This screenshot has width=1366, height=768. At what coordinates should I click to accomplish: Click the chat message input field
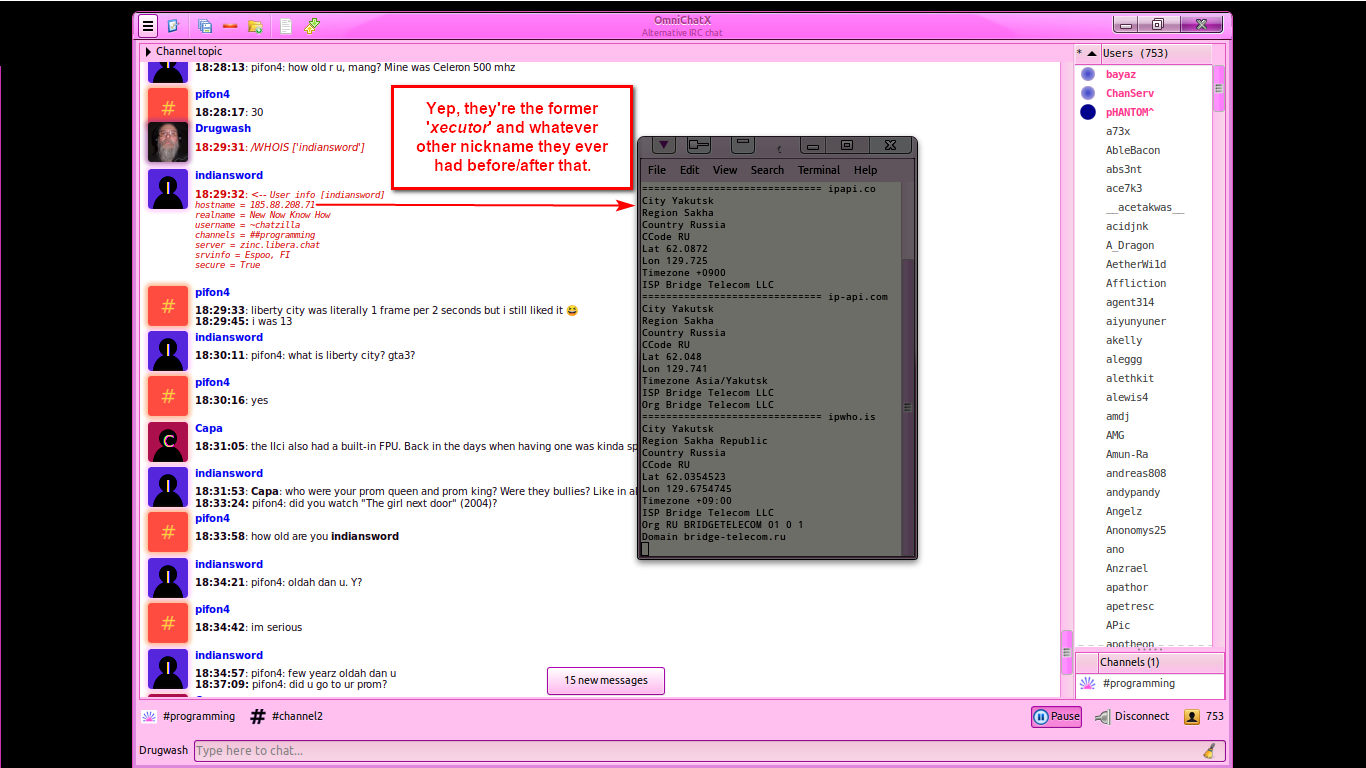click(707, 751)
